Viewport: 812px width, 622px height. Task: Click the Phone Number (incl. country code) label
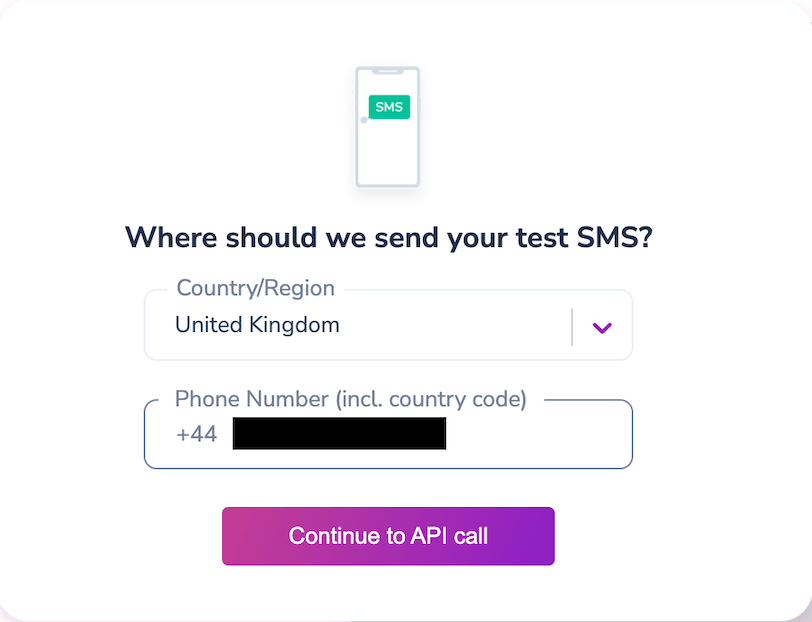(x=351, y=399)
